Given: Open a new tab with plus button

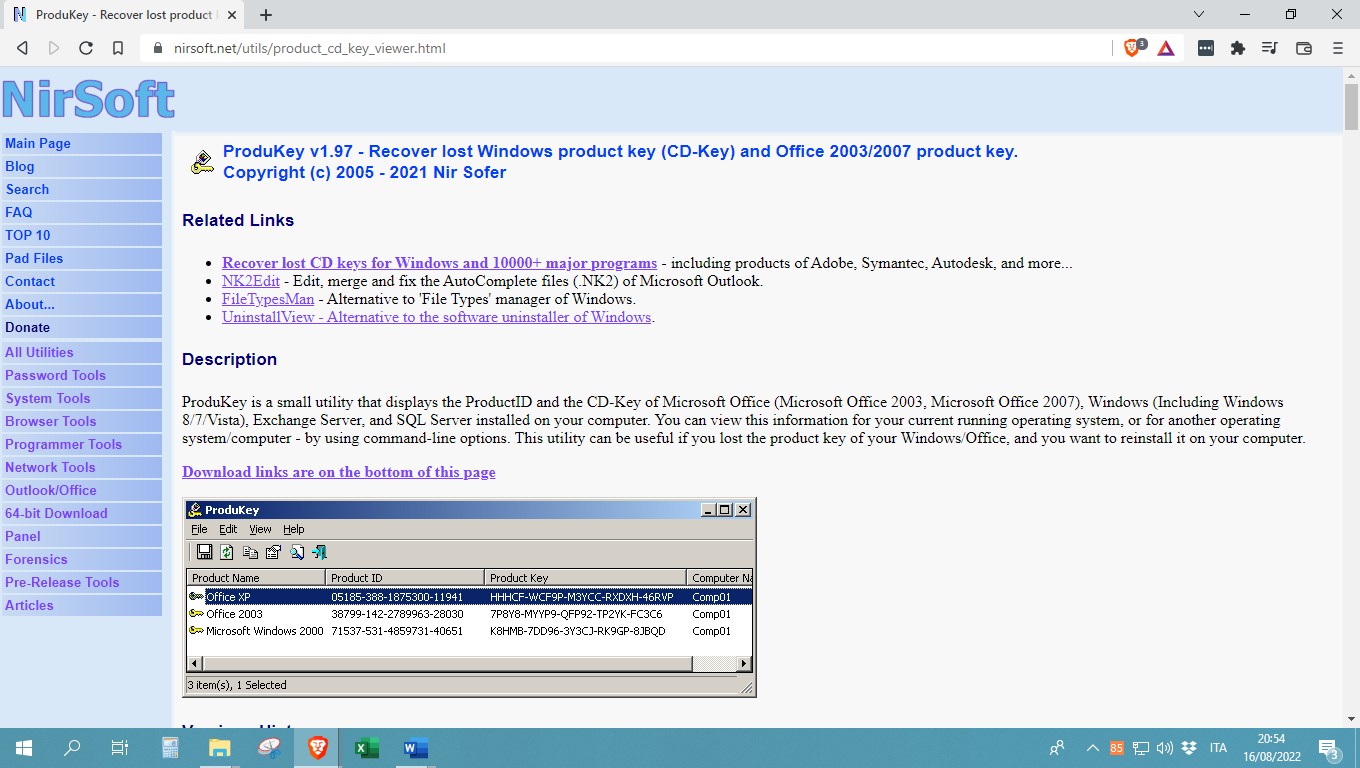Looking at the screenshot, I should click(x=266, y=15).
